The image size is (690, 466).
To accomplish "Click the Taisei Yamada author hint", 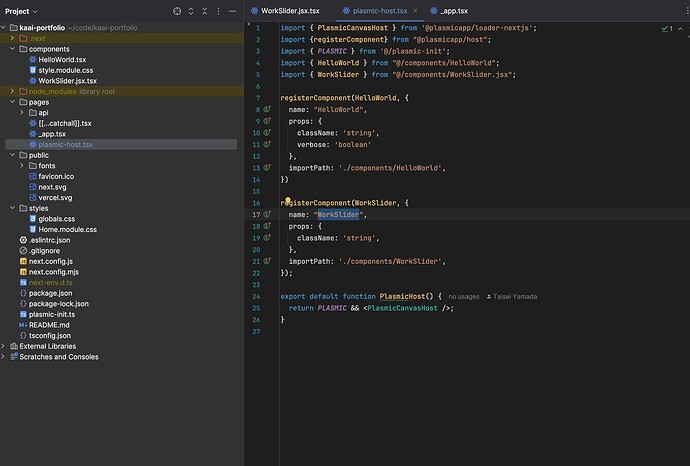I will (x=518, y=296).
